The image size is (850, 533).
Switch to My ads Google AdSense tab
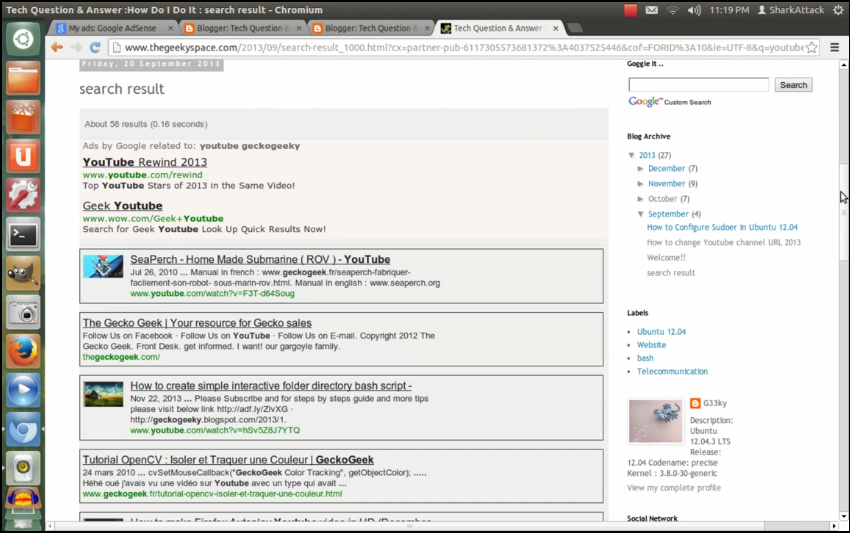click(x=112, y=28)
